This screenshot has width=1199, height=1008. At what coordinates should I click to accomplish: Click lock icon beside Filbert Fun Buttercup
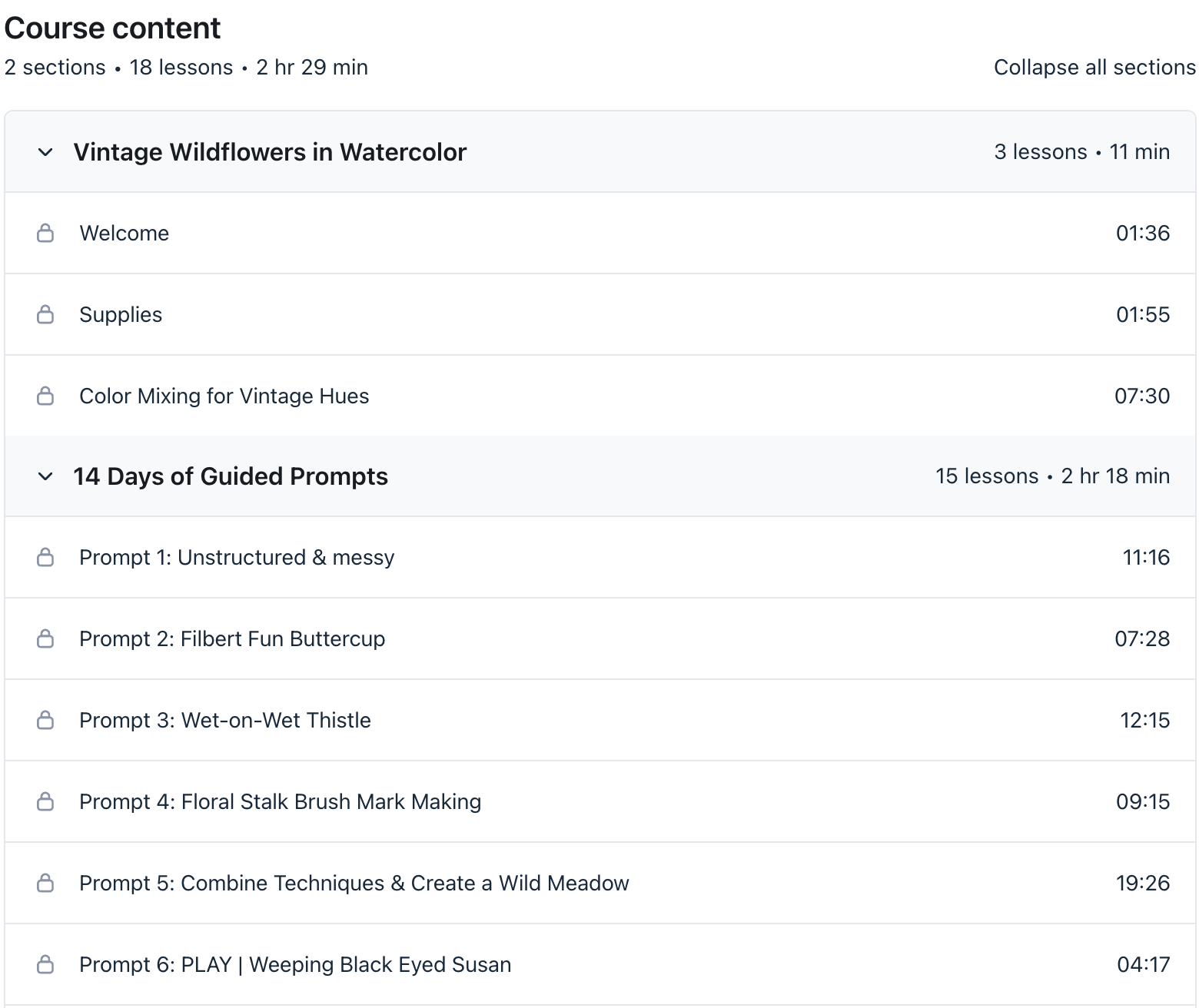coord(45,639)
